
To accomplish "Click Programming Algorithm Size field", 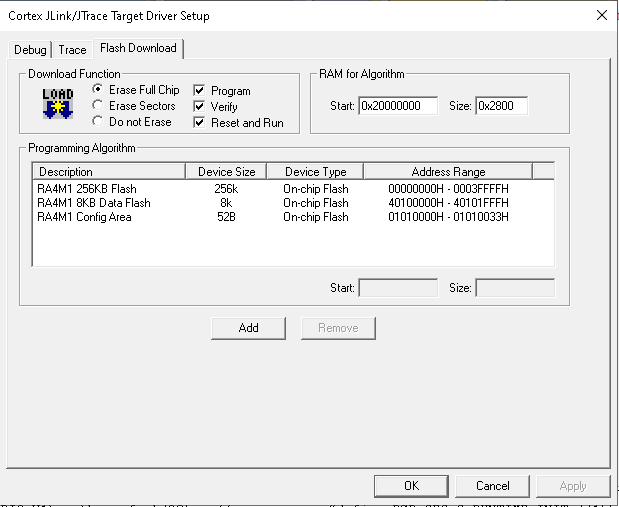I will 515,288.
